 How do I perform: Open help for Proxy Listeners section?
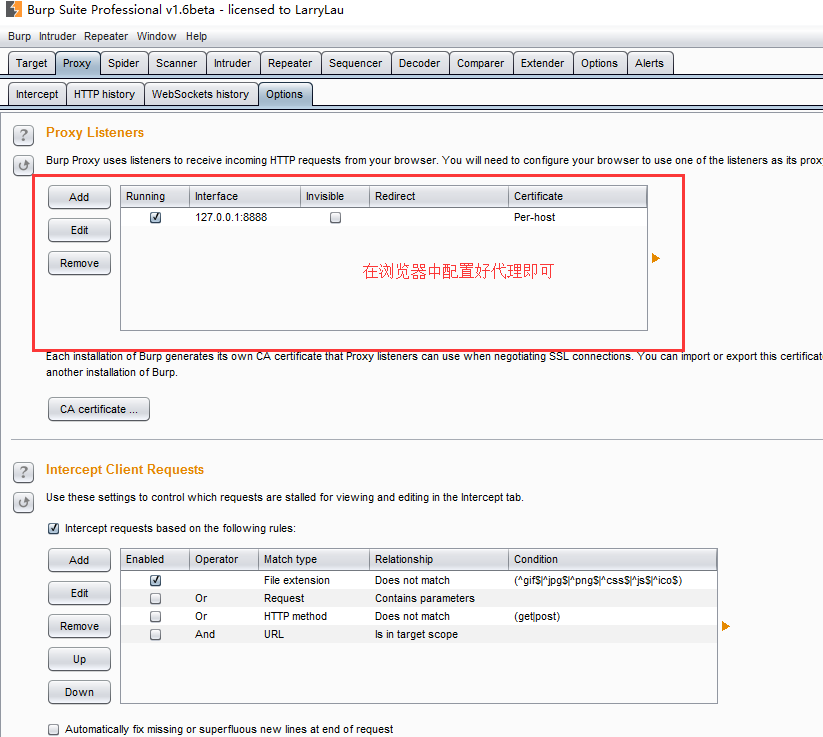pos(23,135)
